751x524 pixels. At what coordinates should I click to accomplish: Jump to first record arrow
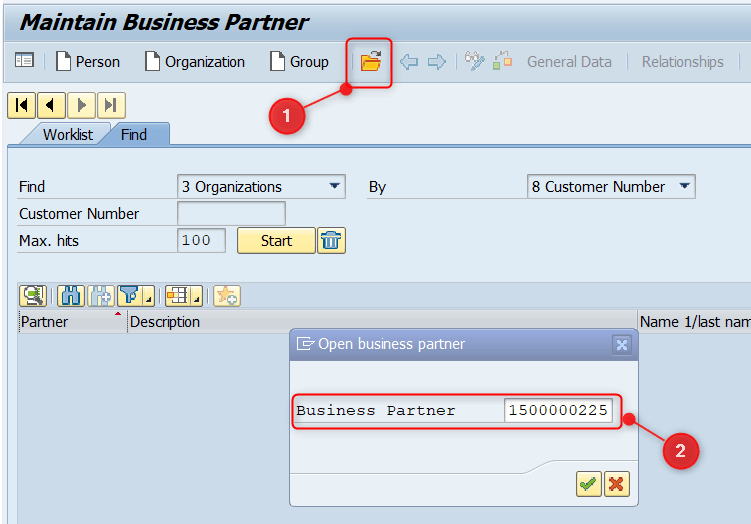(21, 105)
